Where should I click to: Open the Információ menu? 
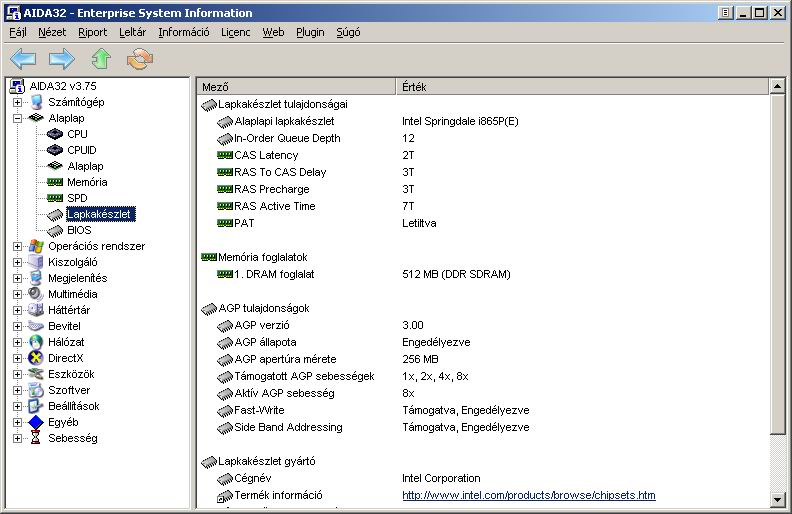point(184,32)
